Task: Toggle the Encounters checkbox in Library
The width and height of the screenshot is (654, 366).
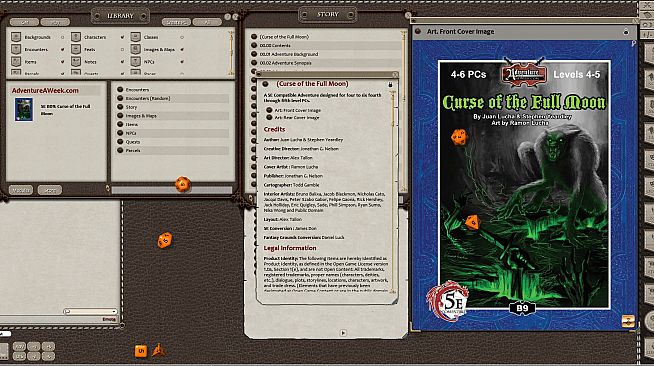Action: click(63, 50)
